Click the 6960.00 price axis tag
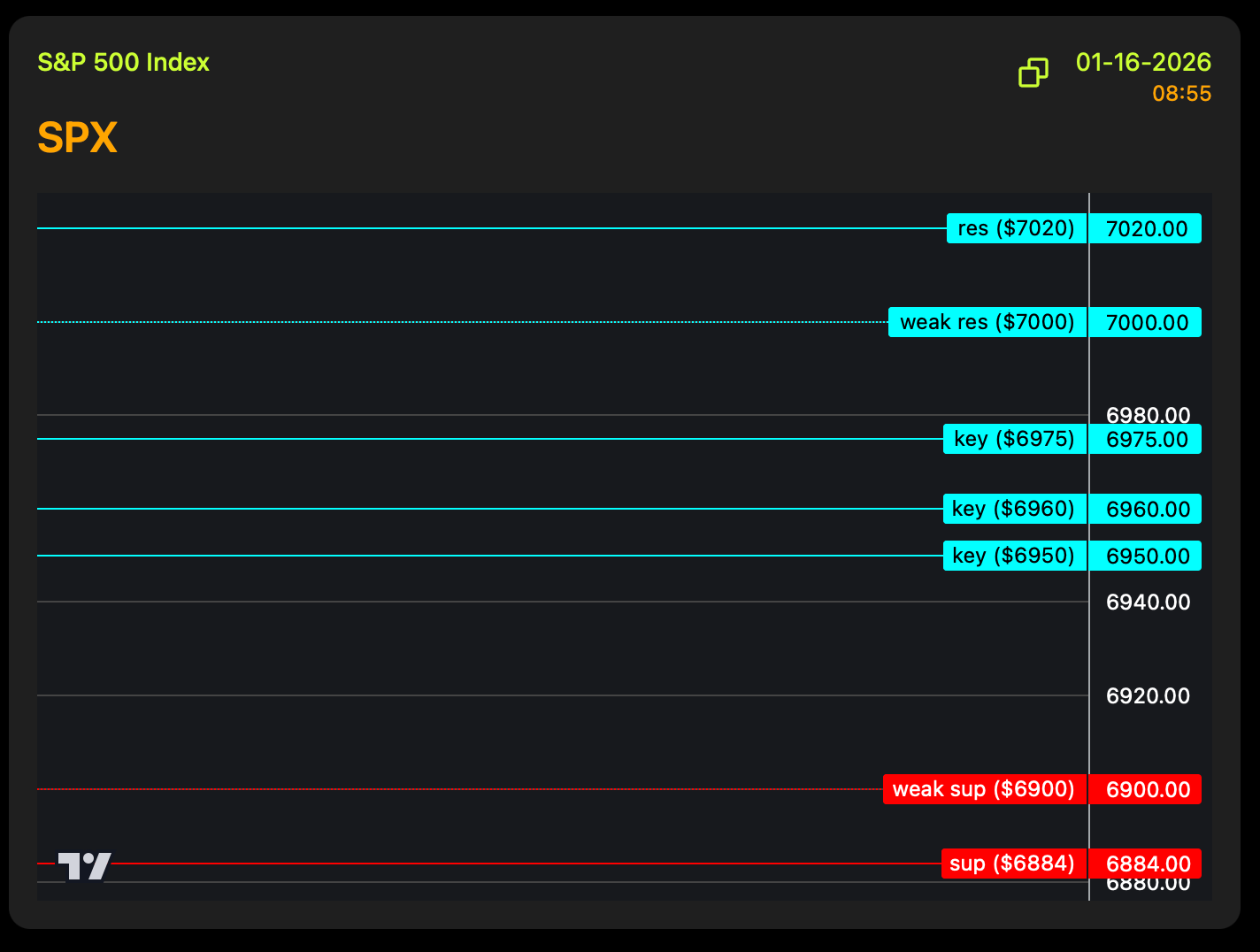This screenshot has width=1260, height=952. point(1146,510)
